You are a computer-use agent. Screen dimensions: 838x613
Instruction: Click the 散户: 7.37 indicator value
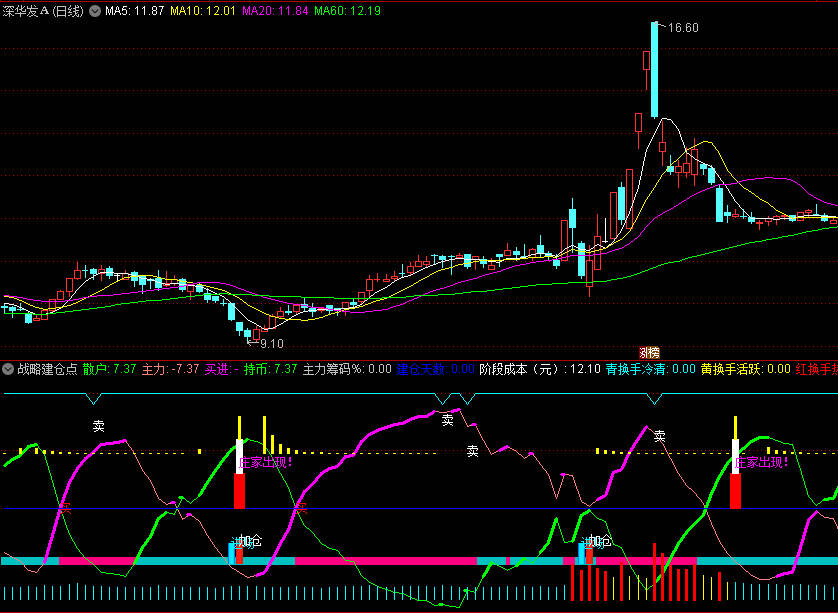(x=110, y=369)
